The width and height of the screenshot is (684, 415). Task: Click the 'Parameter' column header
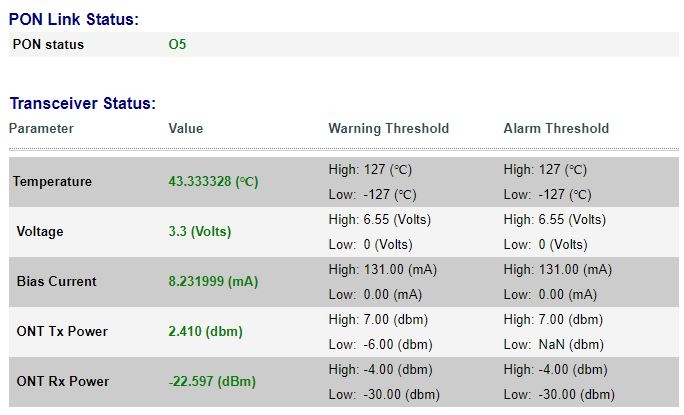point(41,129)
